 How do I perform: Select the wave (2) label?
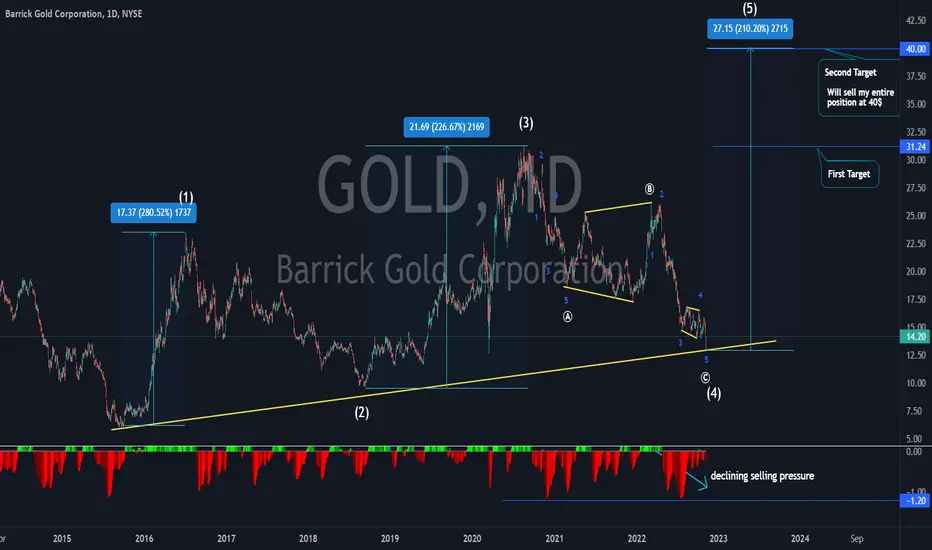click(x=361, y=412)
